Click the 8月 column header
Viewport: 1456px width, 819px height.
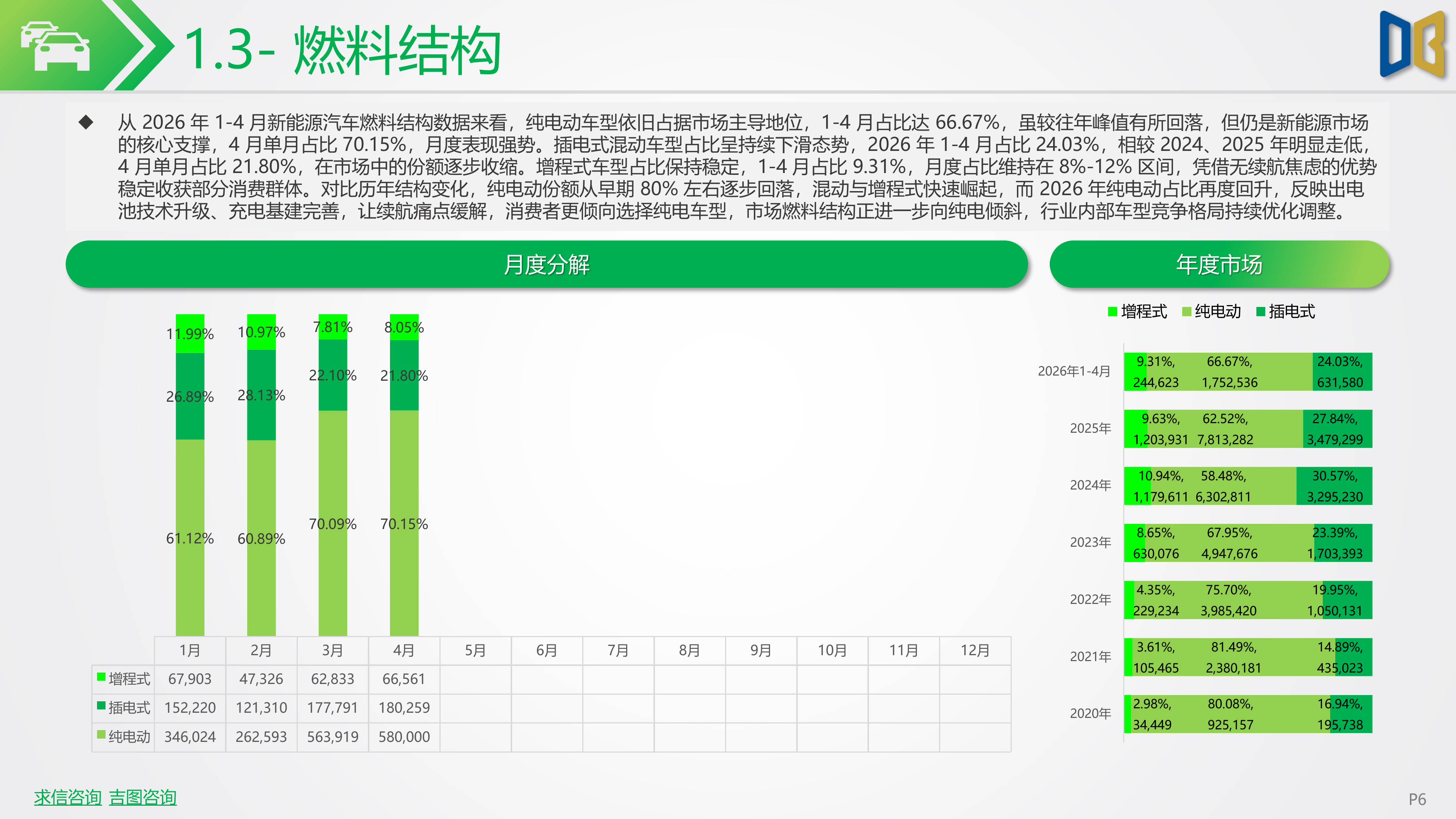(x=690, y=650)
